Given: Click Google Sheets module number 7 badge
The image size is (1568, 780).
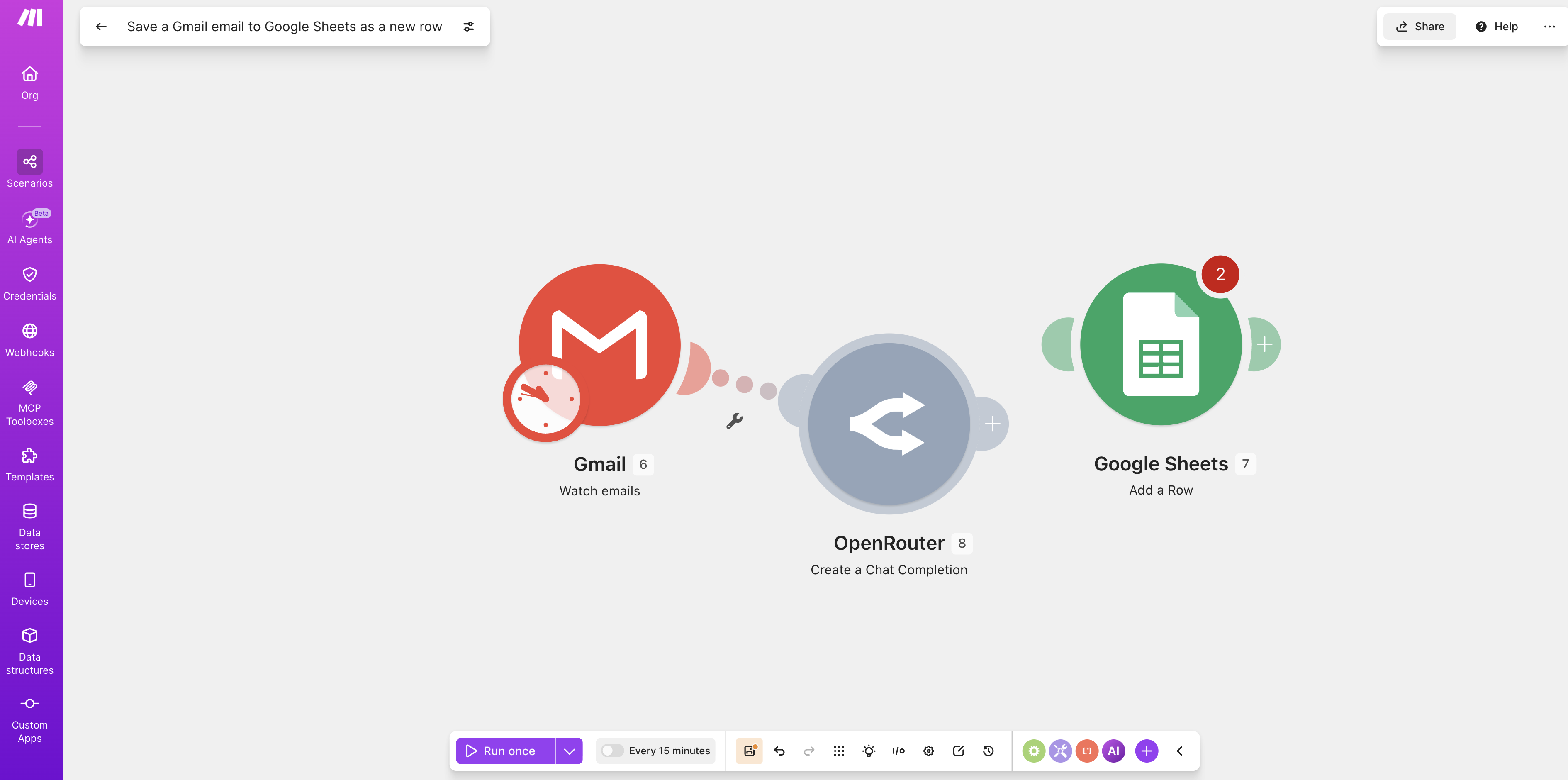Looking at the screenshot, I should tap(1245, 464).
